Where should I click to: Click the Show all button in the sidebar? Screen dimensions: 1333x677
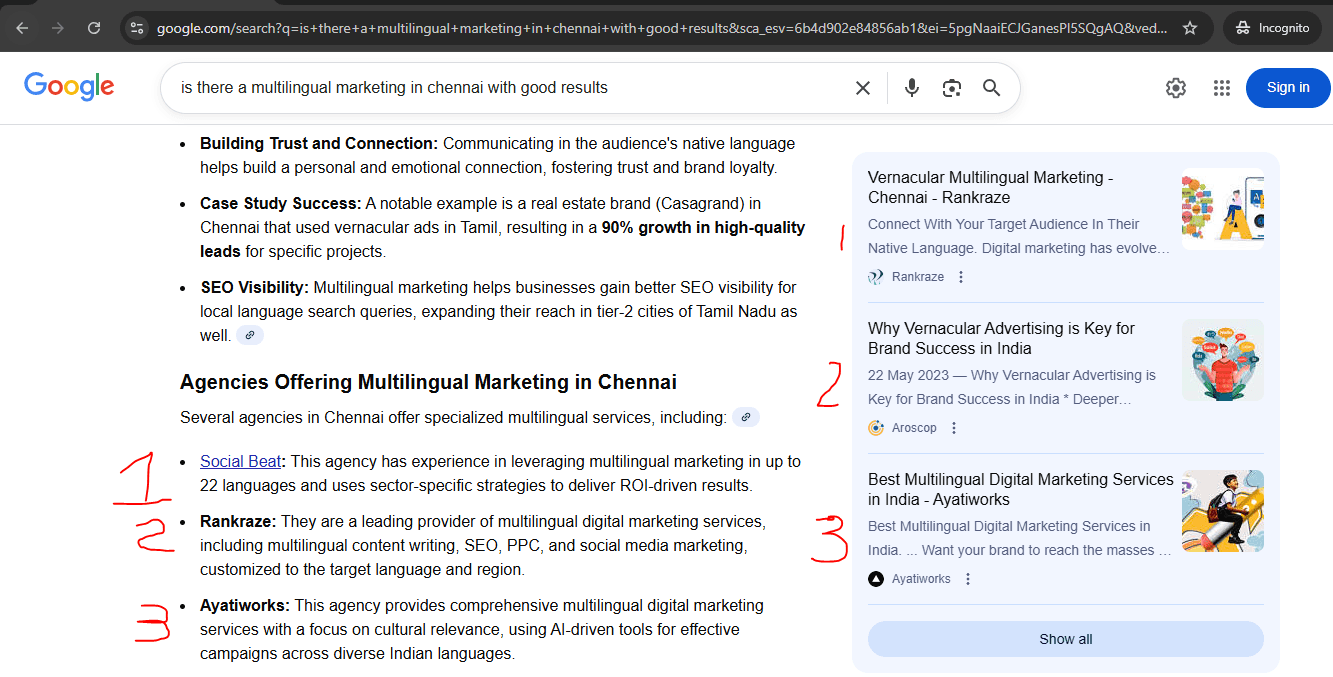pos(1065,639)
